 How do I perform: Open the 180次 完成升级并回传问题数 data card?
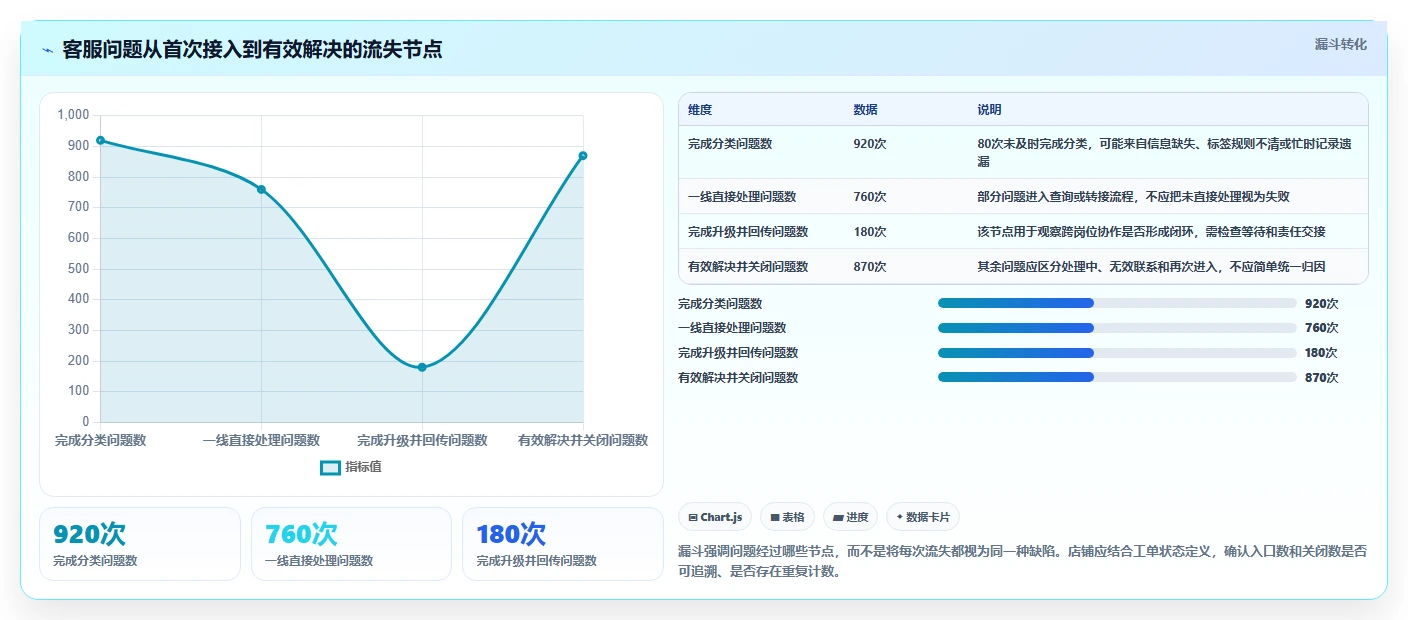pos(563,544)
